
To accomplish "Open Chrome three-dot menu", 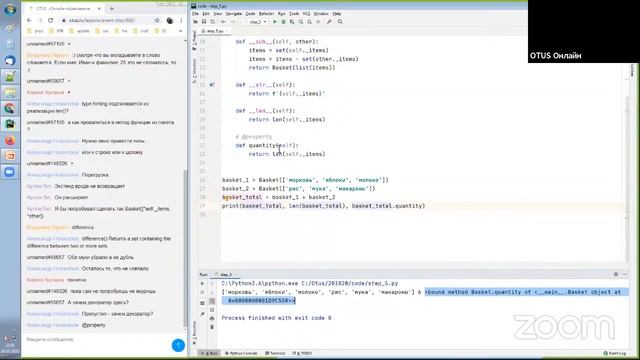I will (x=181, y=20).
